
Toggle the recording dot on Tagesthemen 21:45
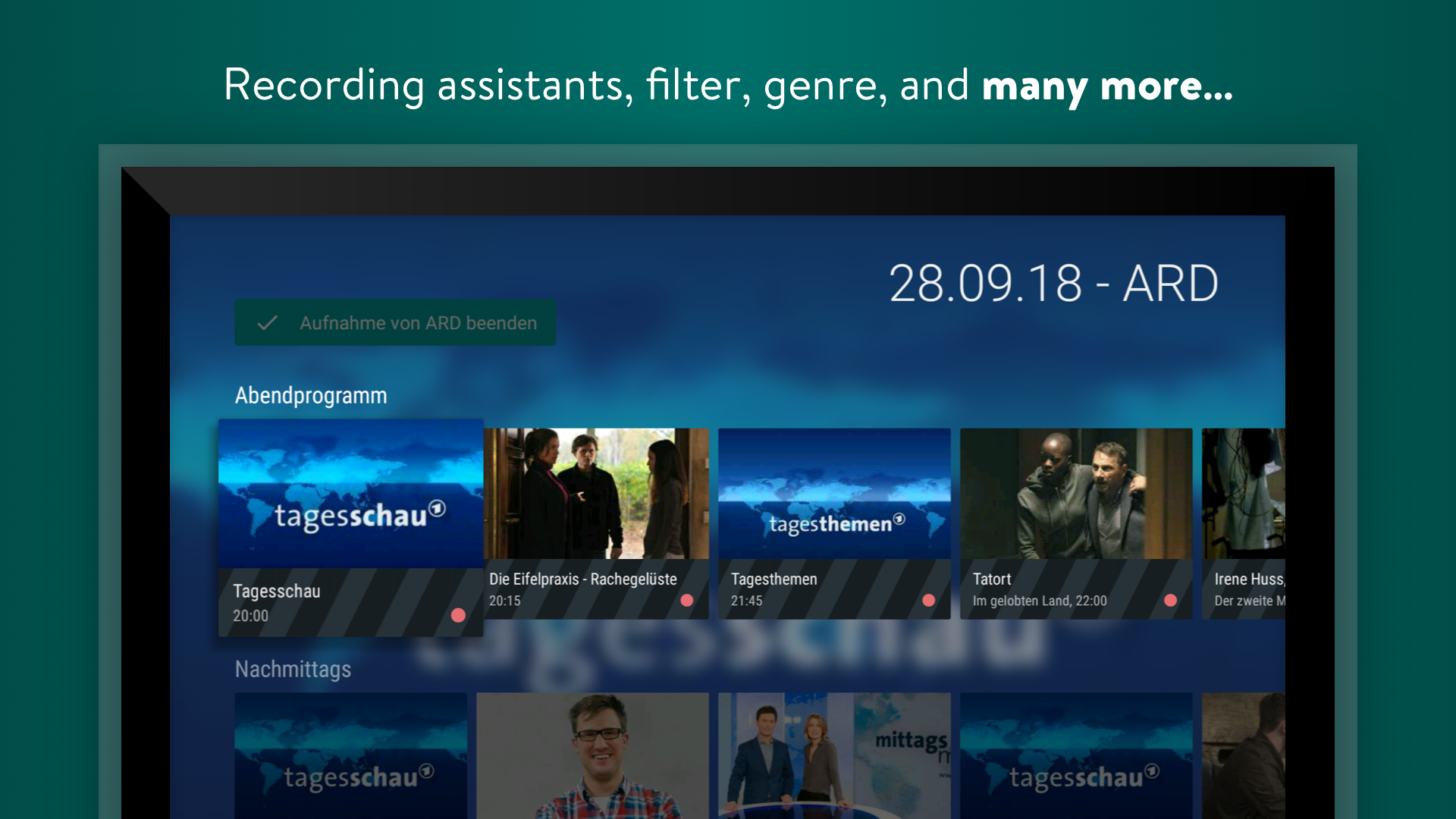pyautogui.click(x=928, y=600)
